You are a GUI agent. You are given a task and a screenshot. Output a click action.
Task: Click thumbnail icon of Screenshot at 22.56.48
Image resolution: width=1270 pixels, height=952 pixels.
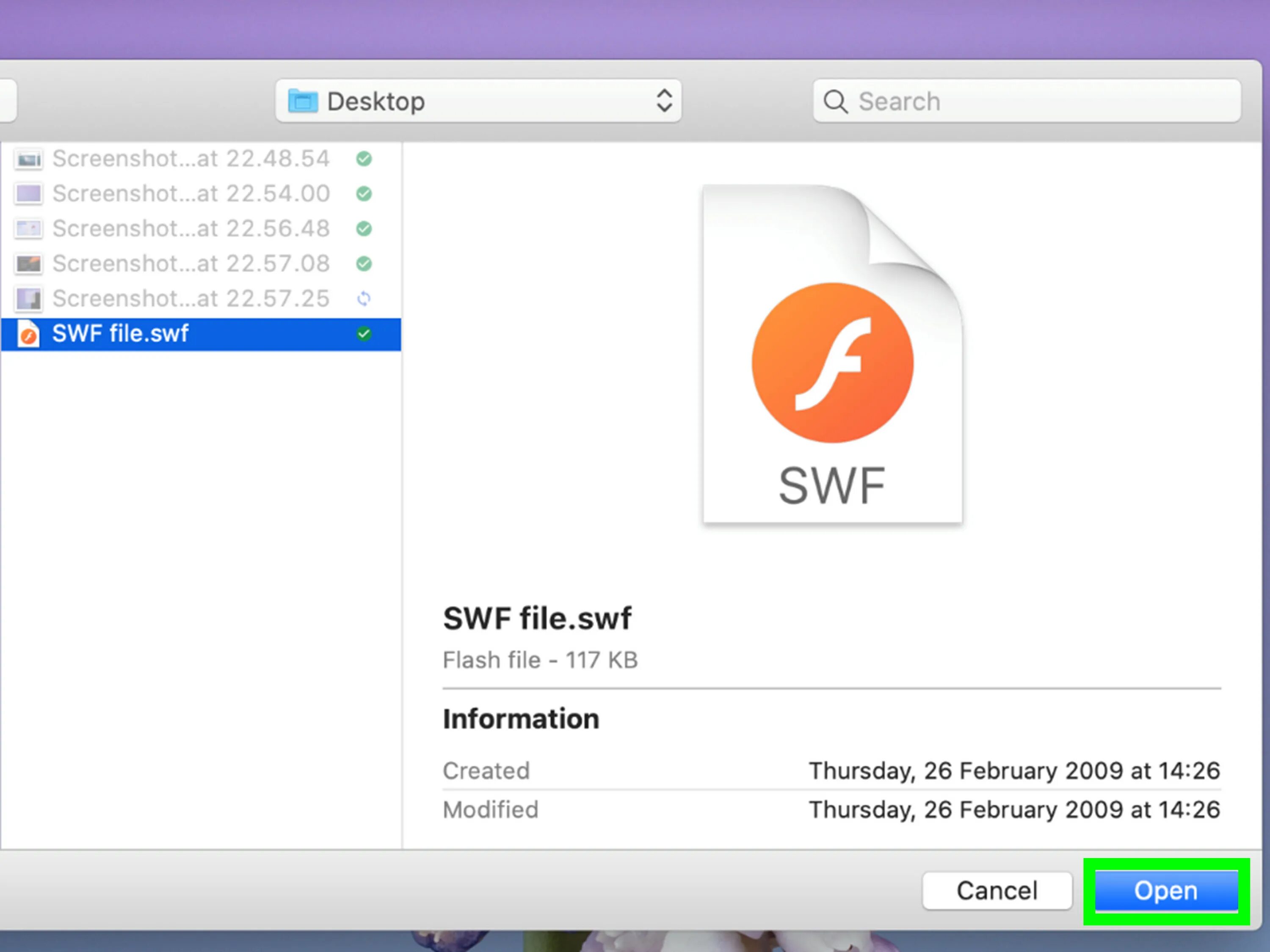click(28, 229)
